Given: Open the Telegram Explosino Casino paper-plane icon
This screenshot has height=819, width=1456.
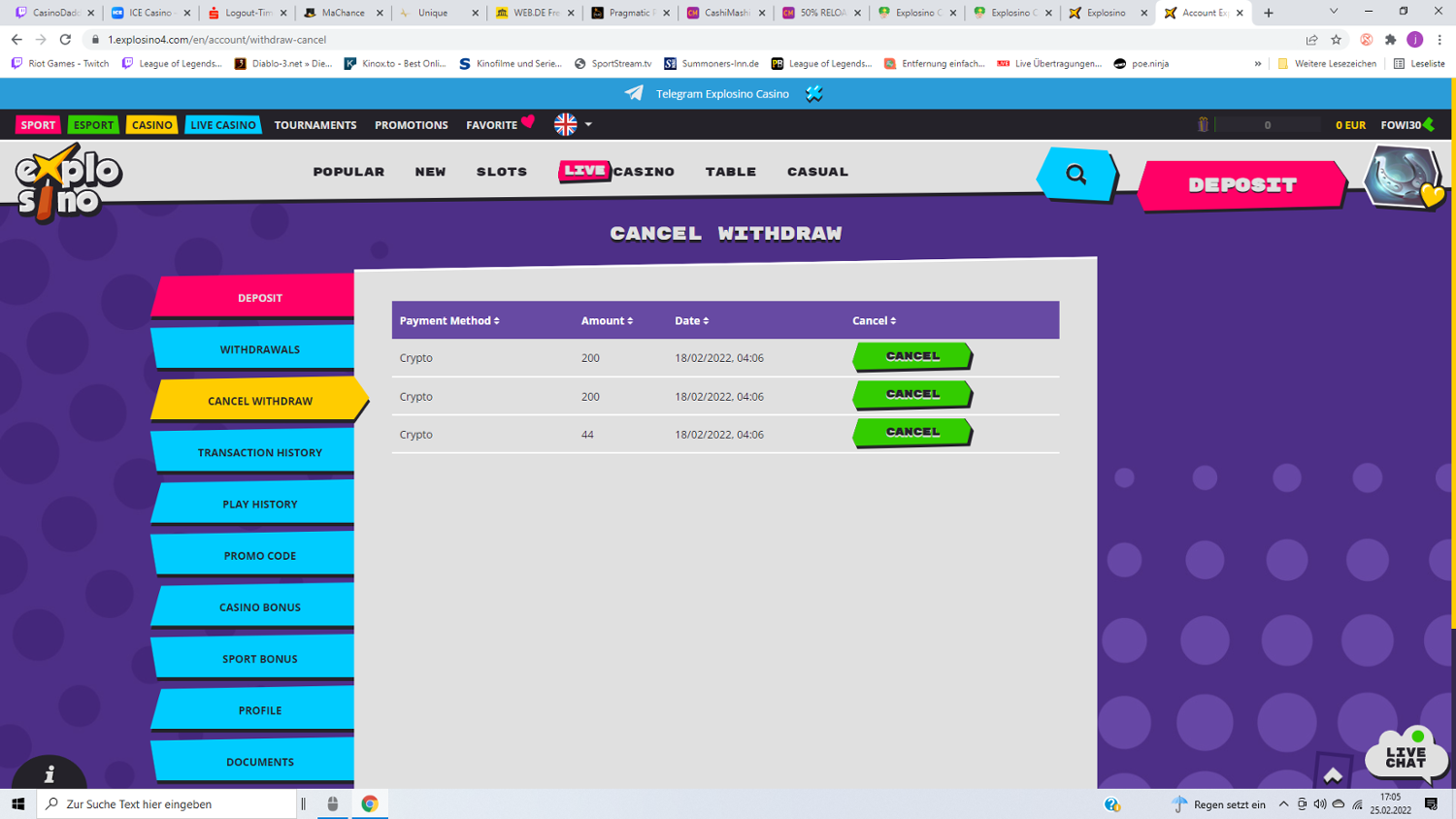Looking at the screenshot, I should tap(634, 93).
